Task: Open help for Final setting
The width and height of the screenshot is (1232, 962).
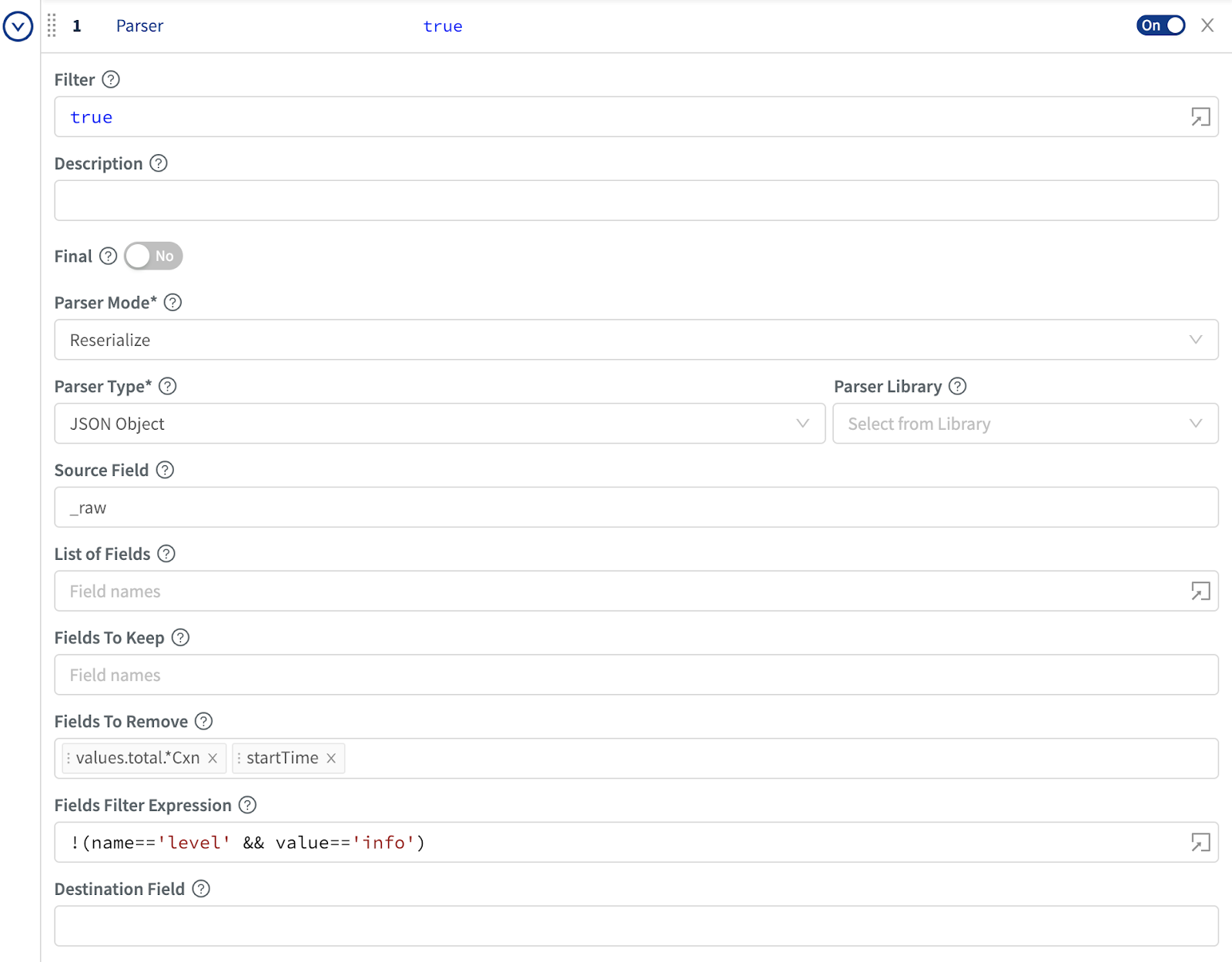Action: [109, 256]
